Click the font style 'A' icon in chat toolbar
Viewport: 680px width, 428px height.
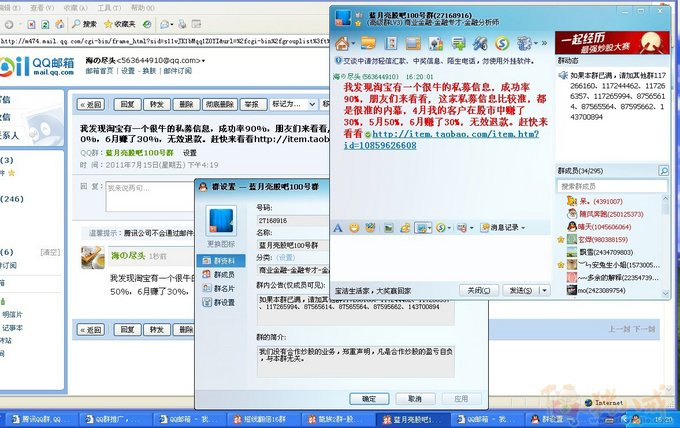tap(339, 228)
